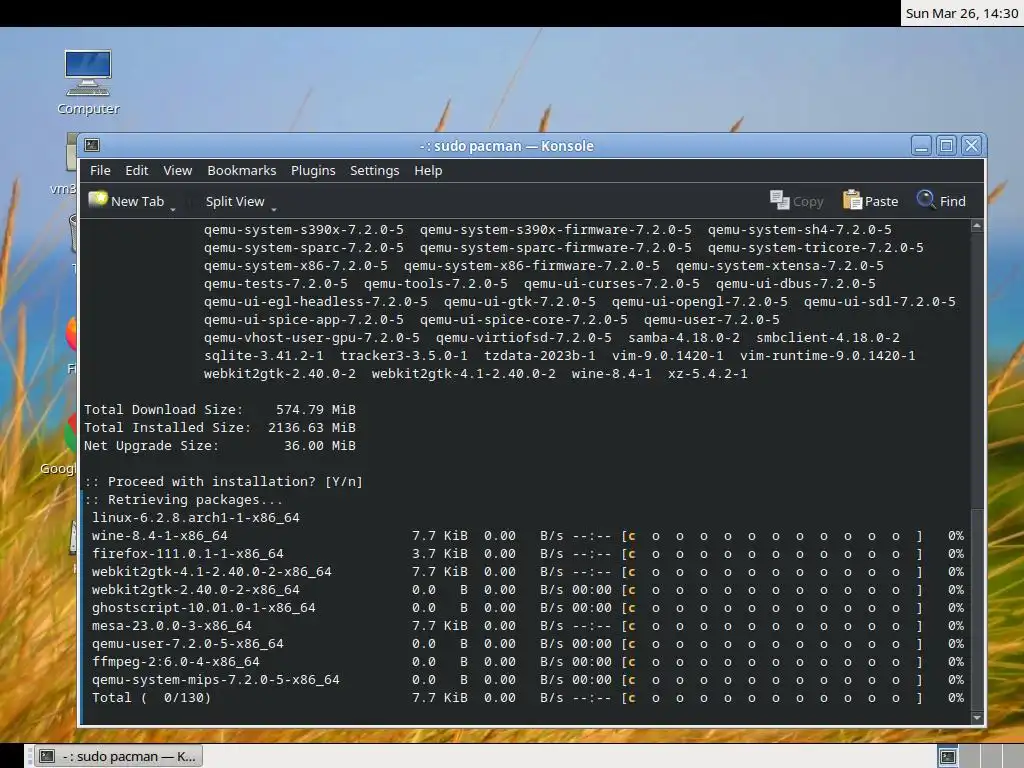Click the qemu-ui-gtk-7.2.0-5 package name
The width and height of the screenshot is (1024, 768).
[520, 302]
